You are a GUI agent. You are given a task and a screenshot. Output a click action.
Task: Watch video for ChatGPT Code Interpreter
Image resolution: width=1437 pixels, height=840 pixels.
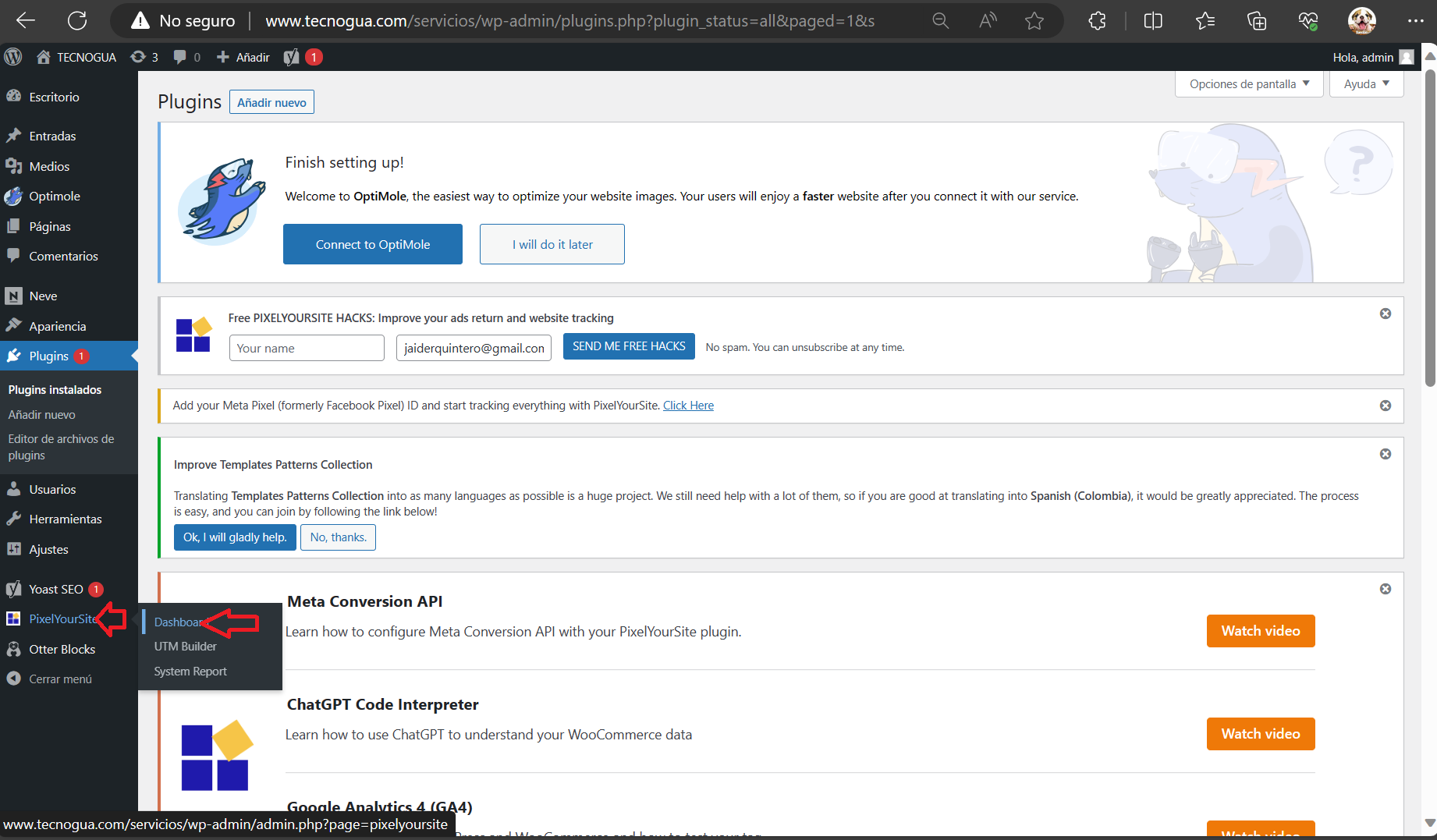(x=1261, y=734)
